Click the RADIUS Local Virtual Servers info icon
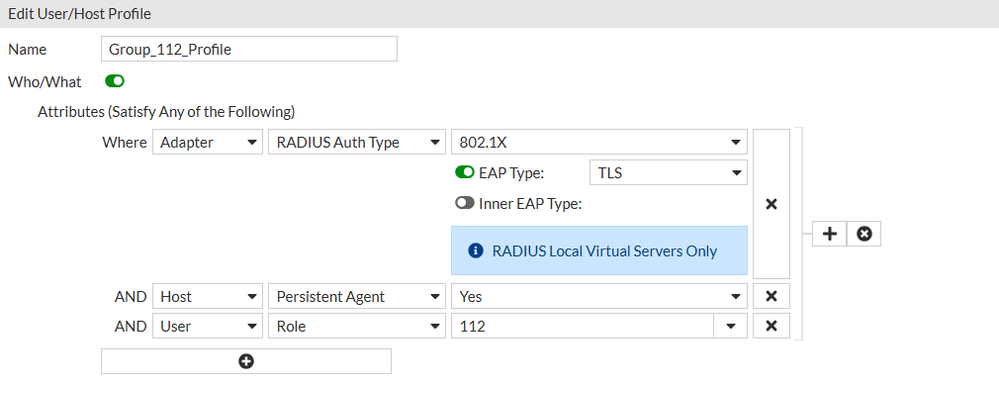This screenshot has height=405, width=999. [x=476, y=251]
